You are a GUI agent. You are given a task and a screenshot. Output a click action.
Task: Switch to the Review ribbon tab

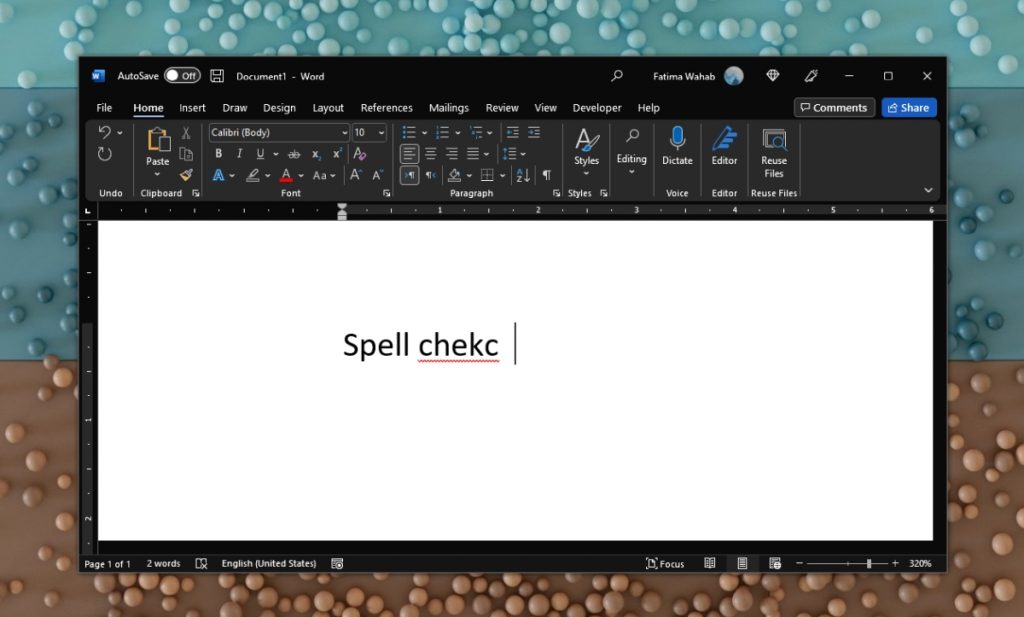(502, 107)
